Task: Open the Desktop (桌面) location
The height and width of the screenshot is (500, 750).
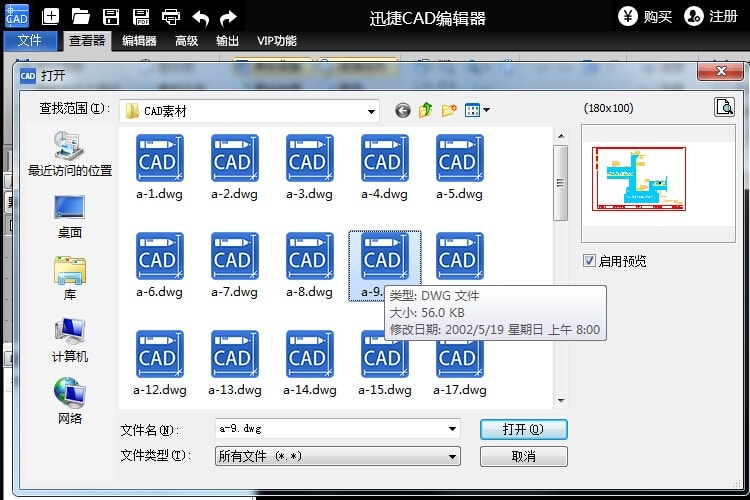Action: pyautogui.click(x=70, y=216)
